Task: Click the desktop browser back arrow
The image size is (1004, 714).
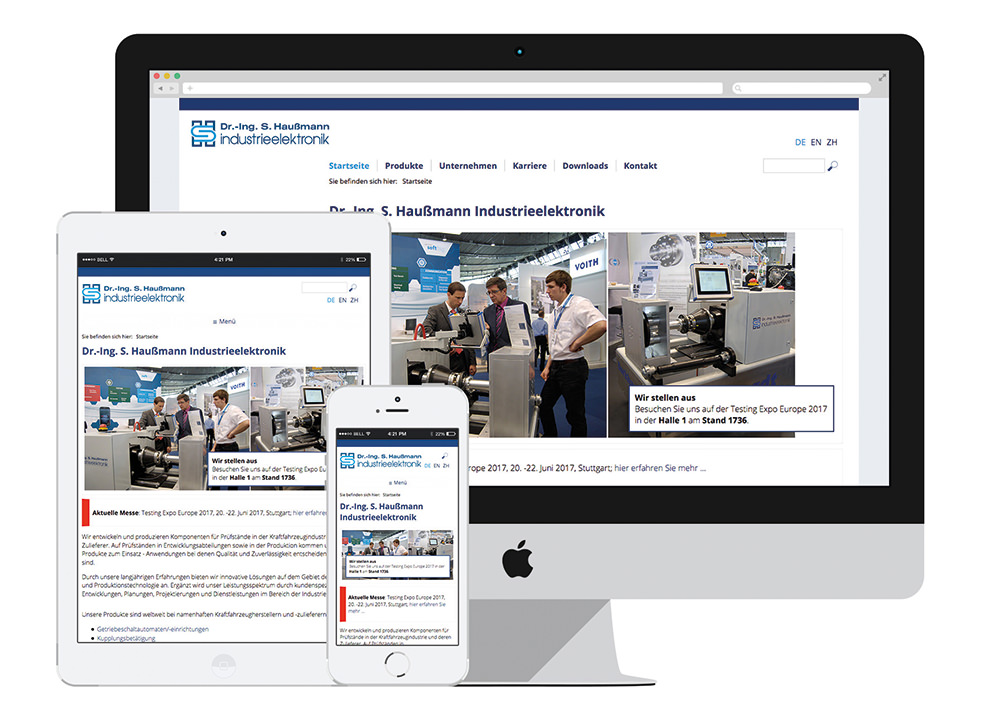Action: coord(160,88)
